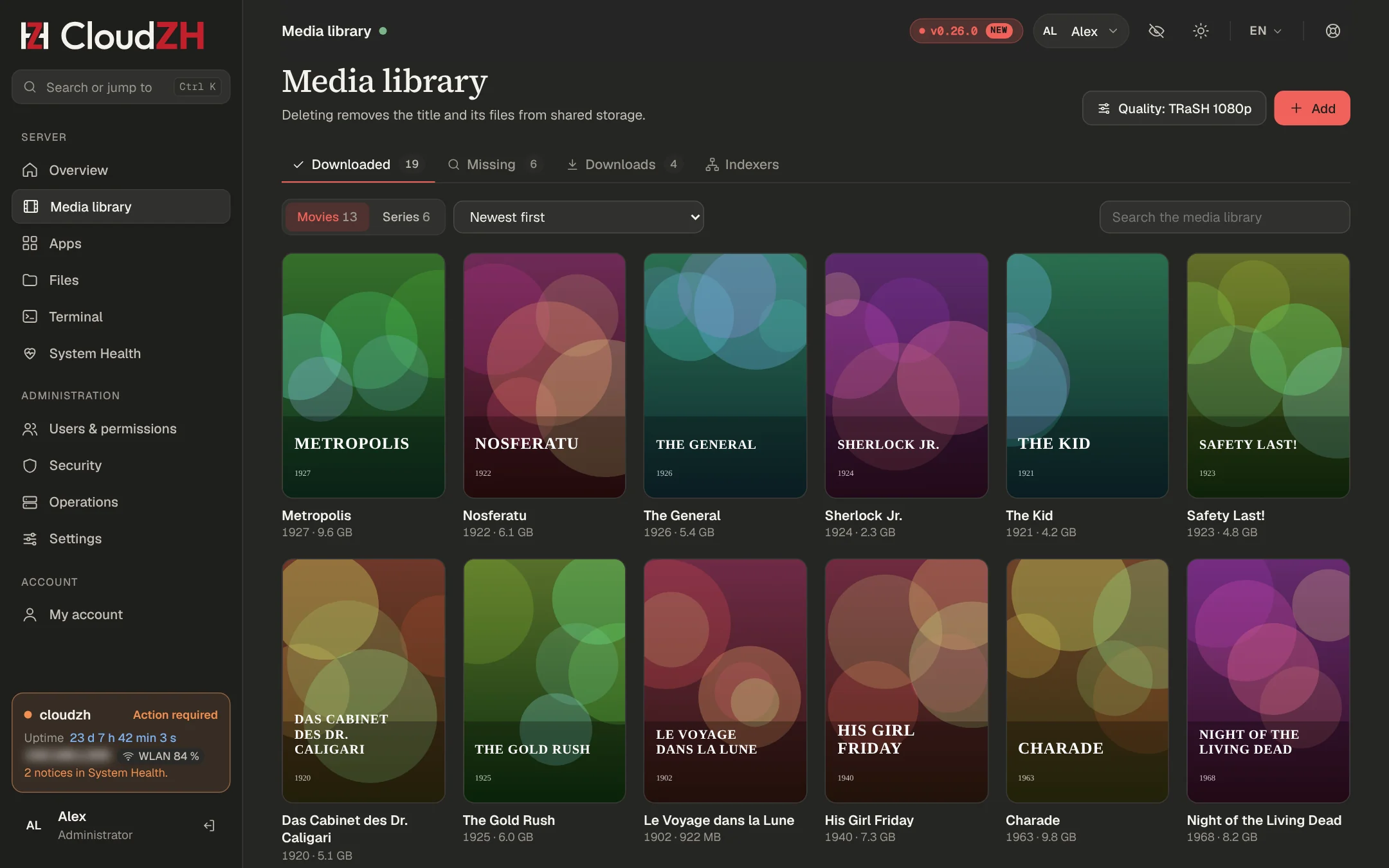Open the Downloads tab
This screenshot has width=1389, height=868.
click(x=623, y=165)
